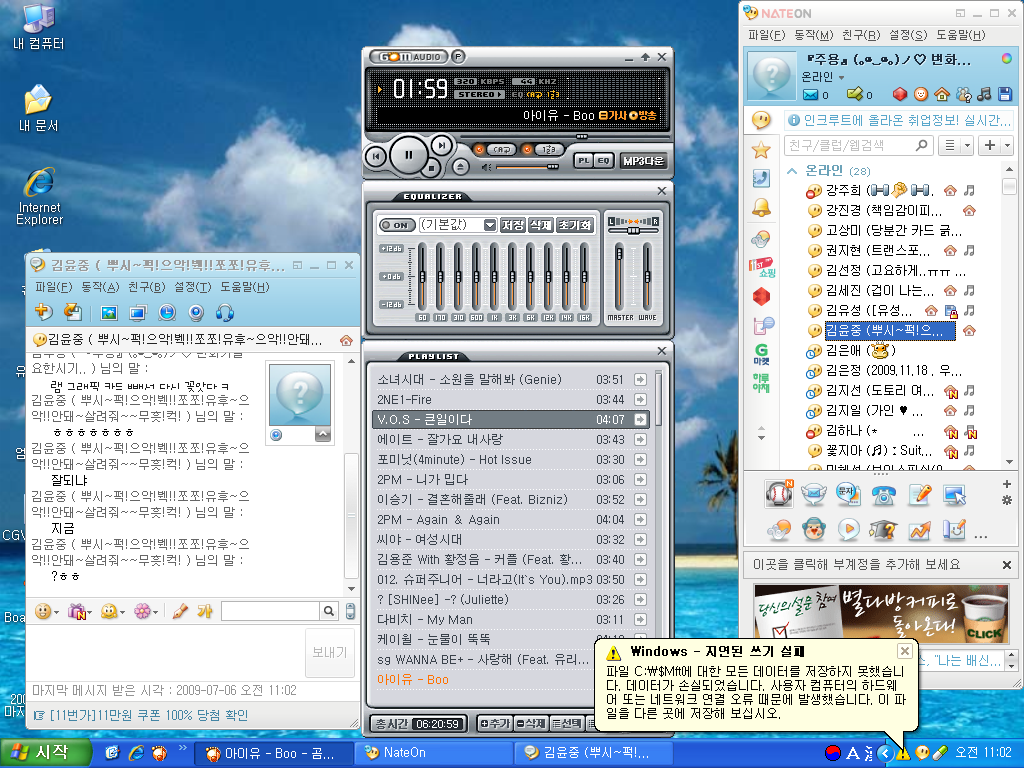Viewport: 1024px width, 768px height.
Task: Skip to the next track
Action: [x=440, y=146]
